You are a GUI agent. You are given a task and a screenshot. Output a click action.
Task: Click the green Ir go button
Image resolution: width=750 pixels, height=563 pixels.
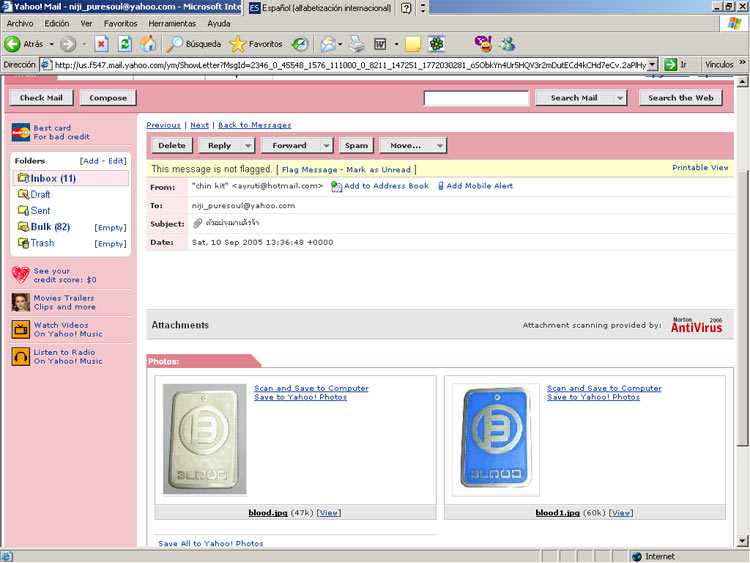pyautogui.click(x=671, y=64)
